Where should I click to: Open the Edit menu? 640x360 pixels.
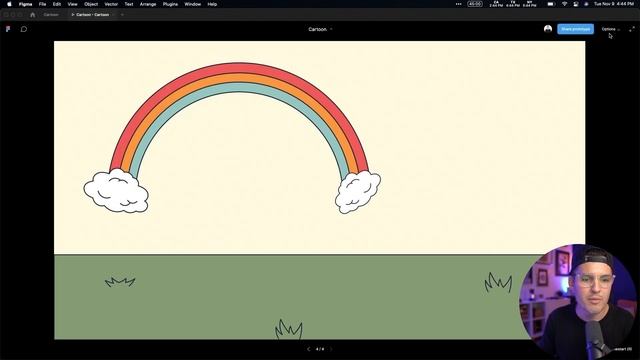[57, 4]
